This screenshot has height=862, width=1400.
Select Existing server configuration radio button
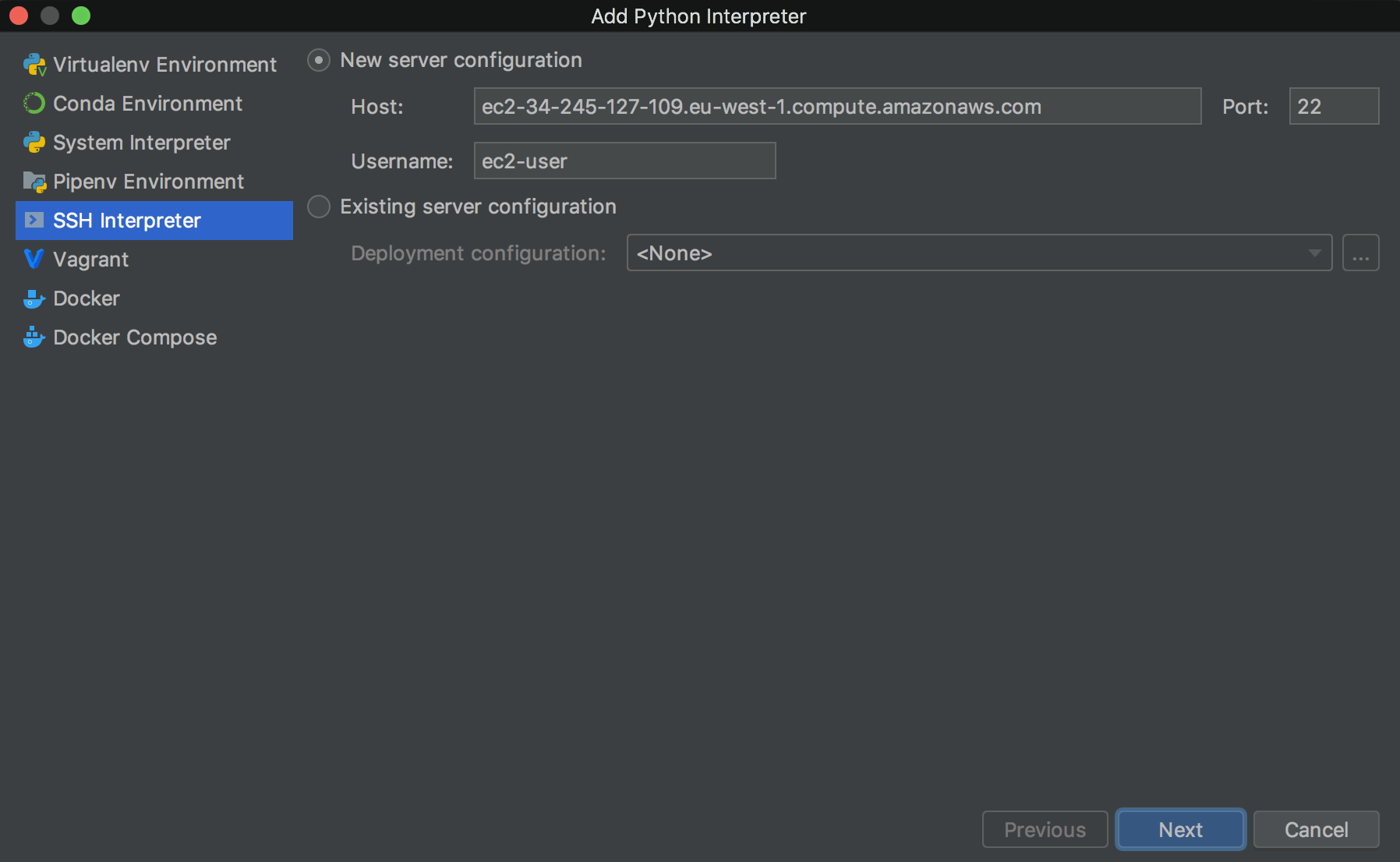tap(319, 207)
